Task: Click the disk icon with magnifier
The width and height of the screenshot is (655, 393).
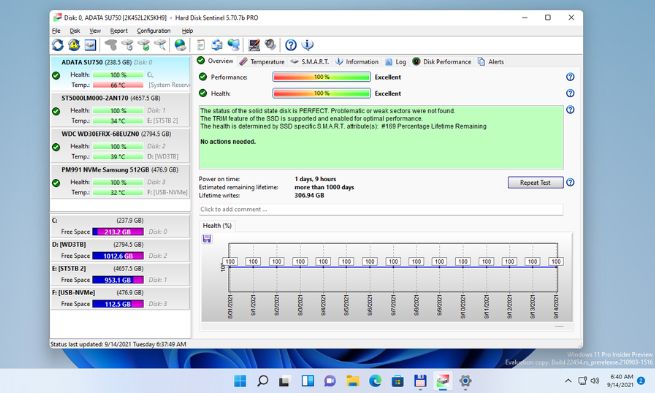Action: (160, 45)
